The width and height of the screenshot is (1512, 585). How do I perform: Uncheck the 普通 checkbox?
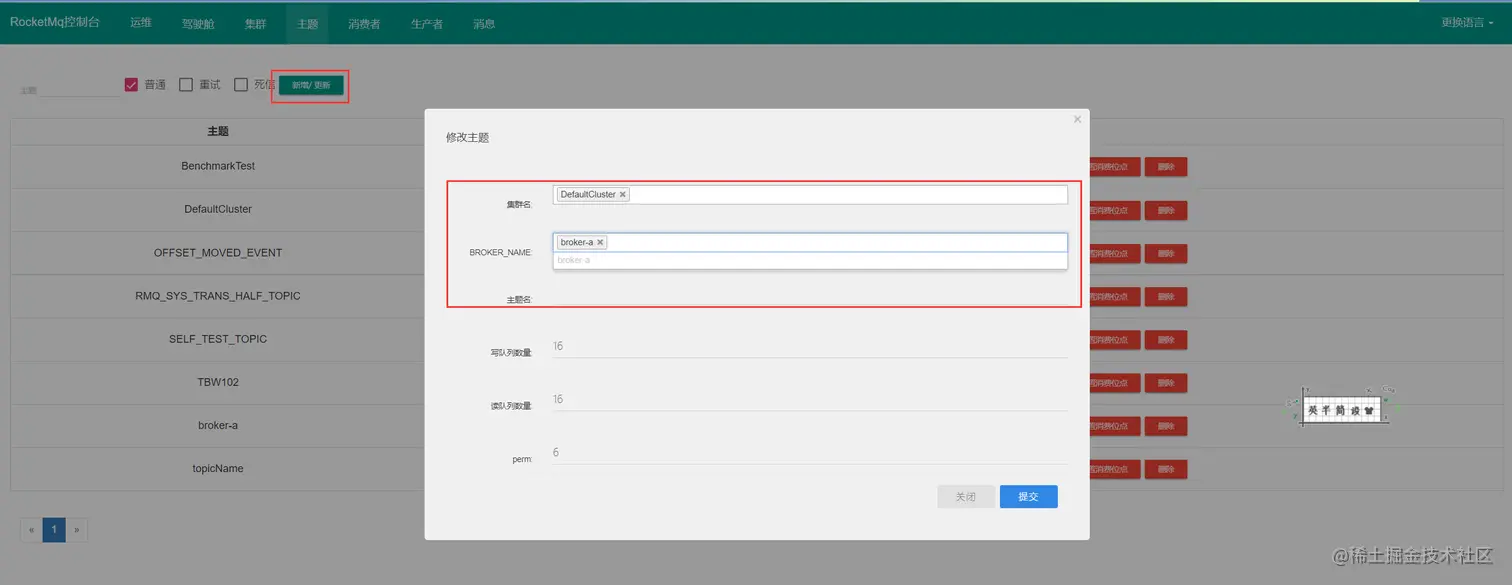(x=131, y=85)
